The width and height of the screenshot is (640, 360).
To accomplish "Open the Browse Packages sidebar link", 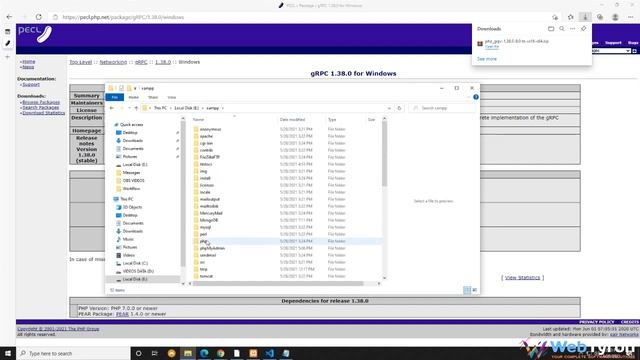I will click(41, 102).
